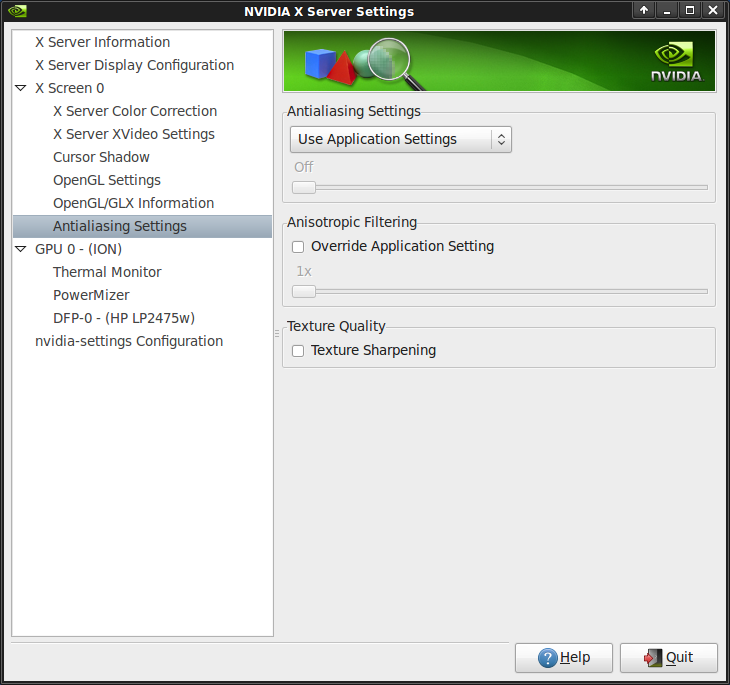730x685 pixels.
Task: Open the Use Application Settings dropdown
Action: click(x=400, y=139)
